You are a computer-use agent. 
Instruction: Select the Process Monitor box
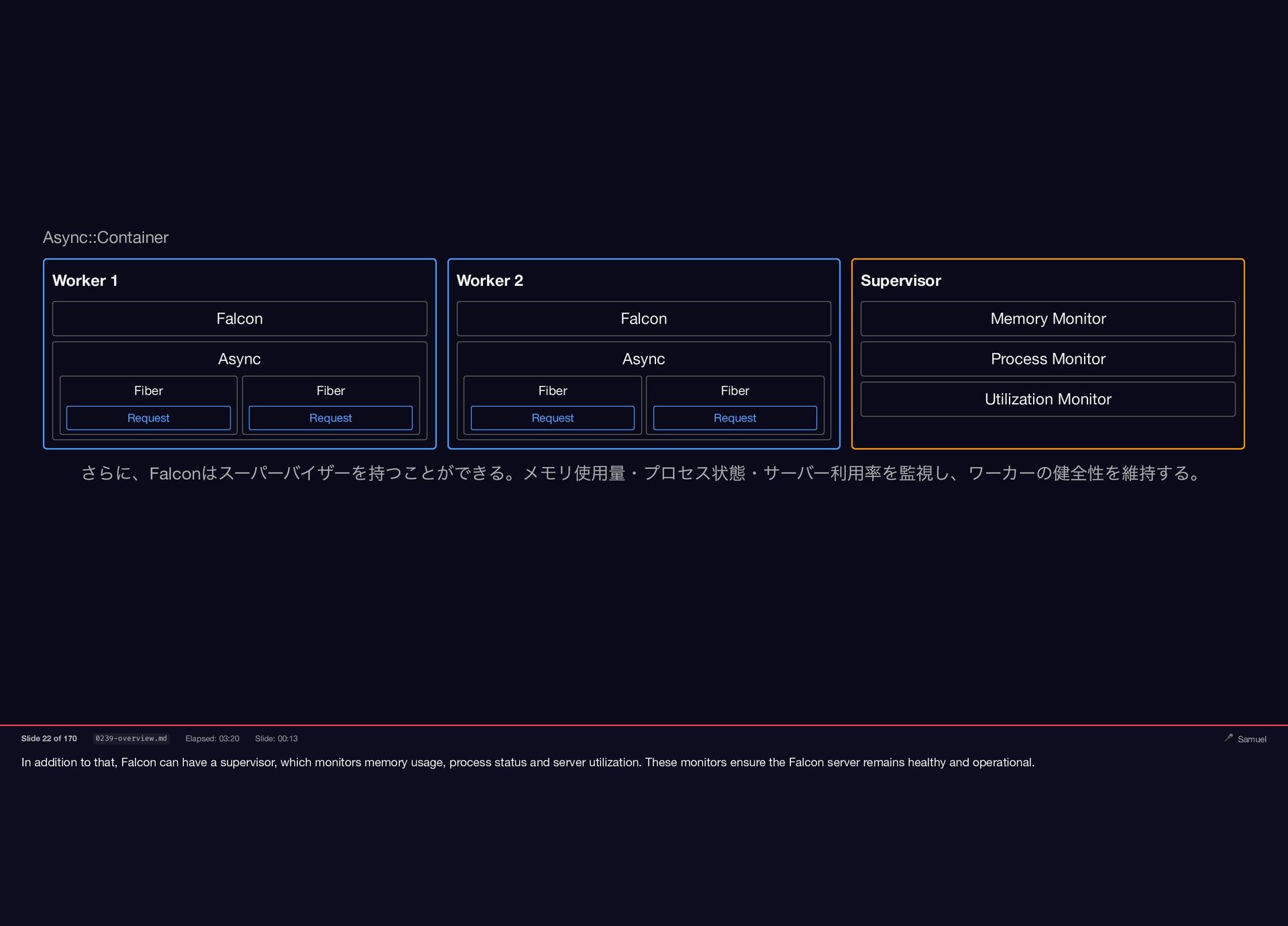point(1047,359)
